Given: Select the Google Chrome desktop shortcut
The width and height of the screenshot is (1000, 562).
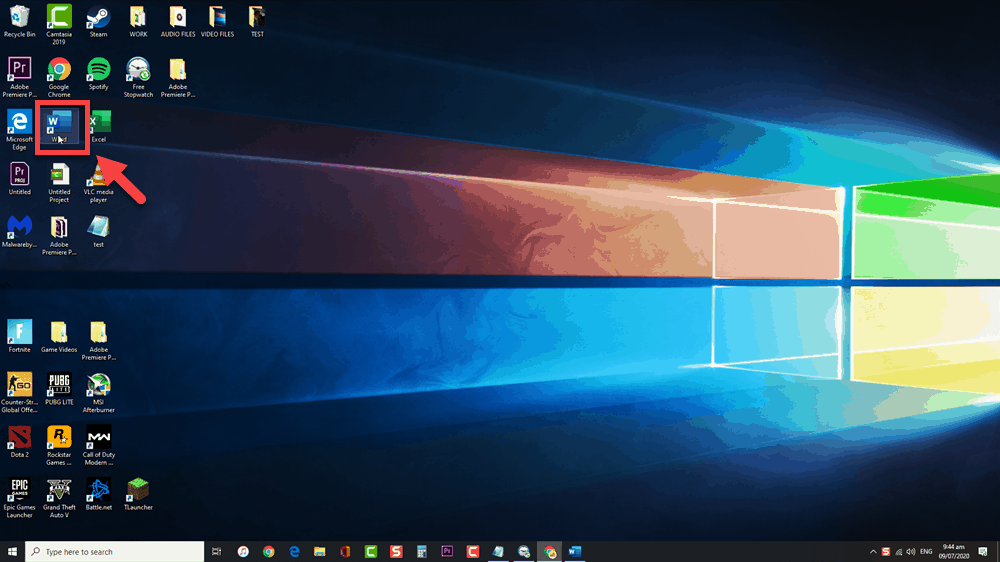Looking at the screenshot, I should [59, 77].
